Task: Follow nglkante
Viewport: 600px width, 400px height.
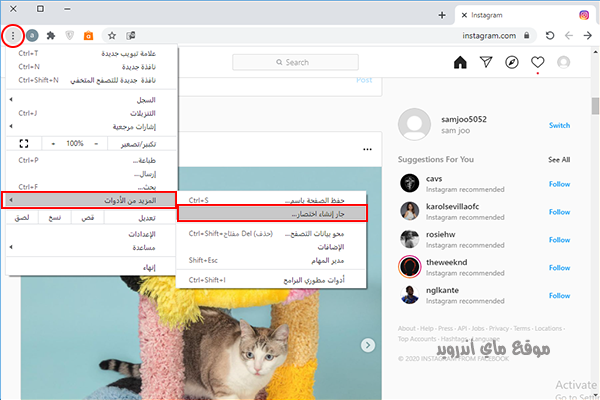Action: point(559,296)
